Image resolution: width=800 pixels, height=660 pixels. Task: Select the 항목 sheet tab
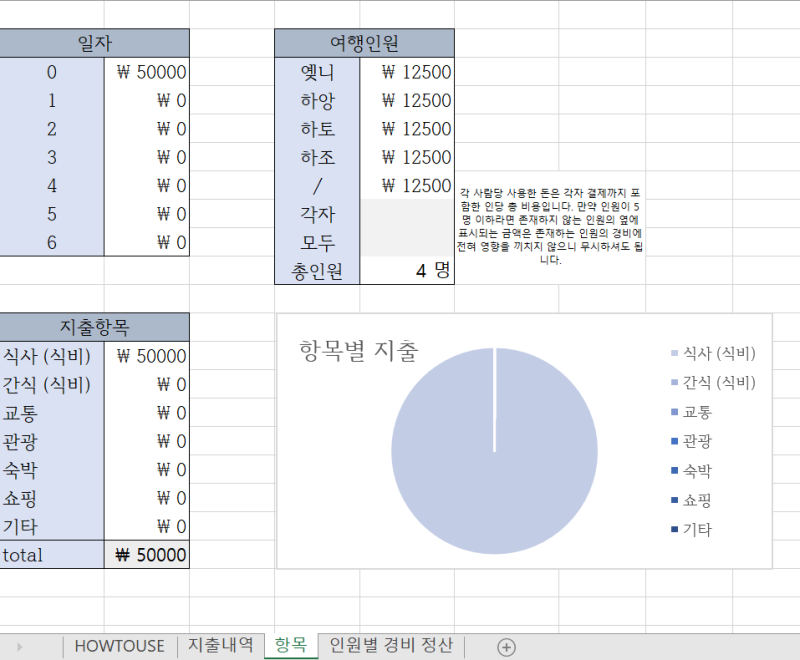[x=291, y=645]
